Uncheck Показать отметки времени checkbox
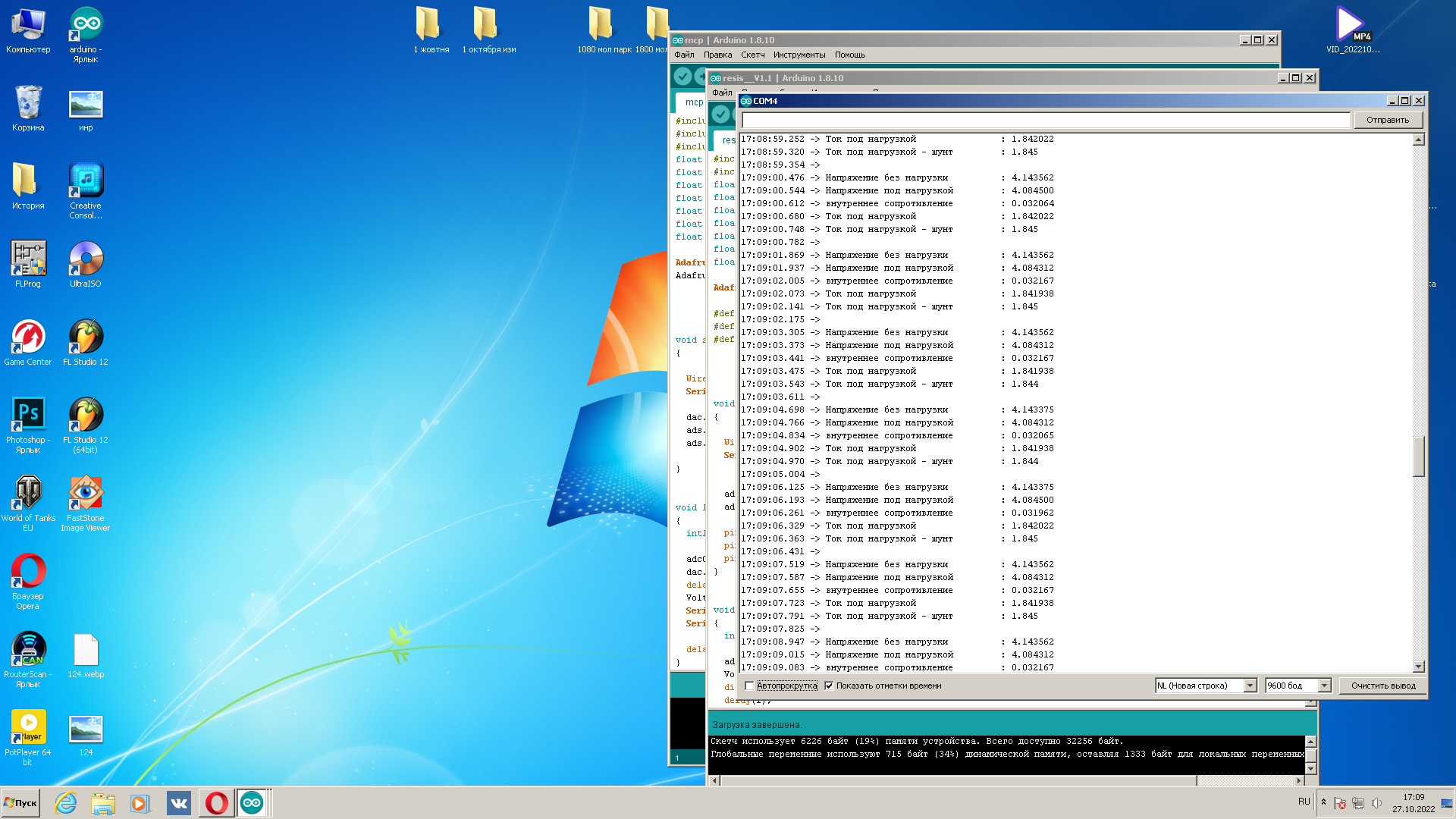Image resolution: width=1456 pixels, height=819 pixels. tap(829, 686)
